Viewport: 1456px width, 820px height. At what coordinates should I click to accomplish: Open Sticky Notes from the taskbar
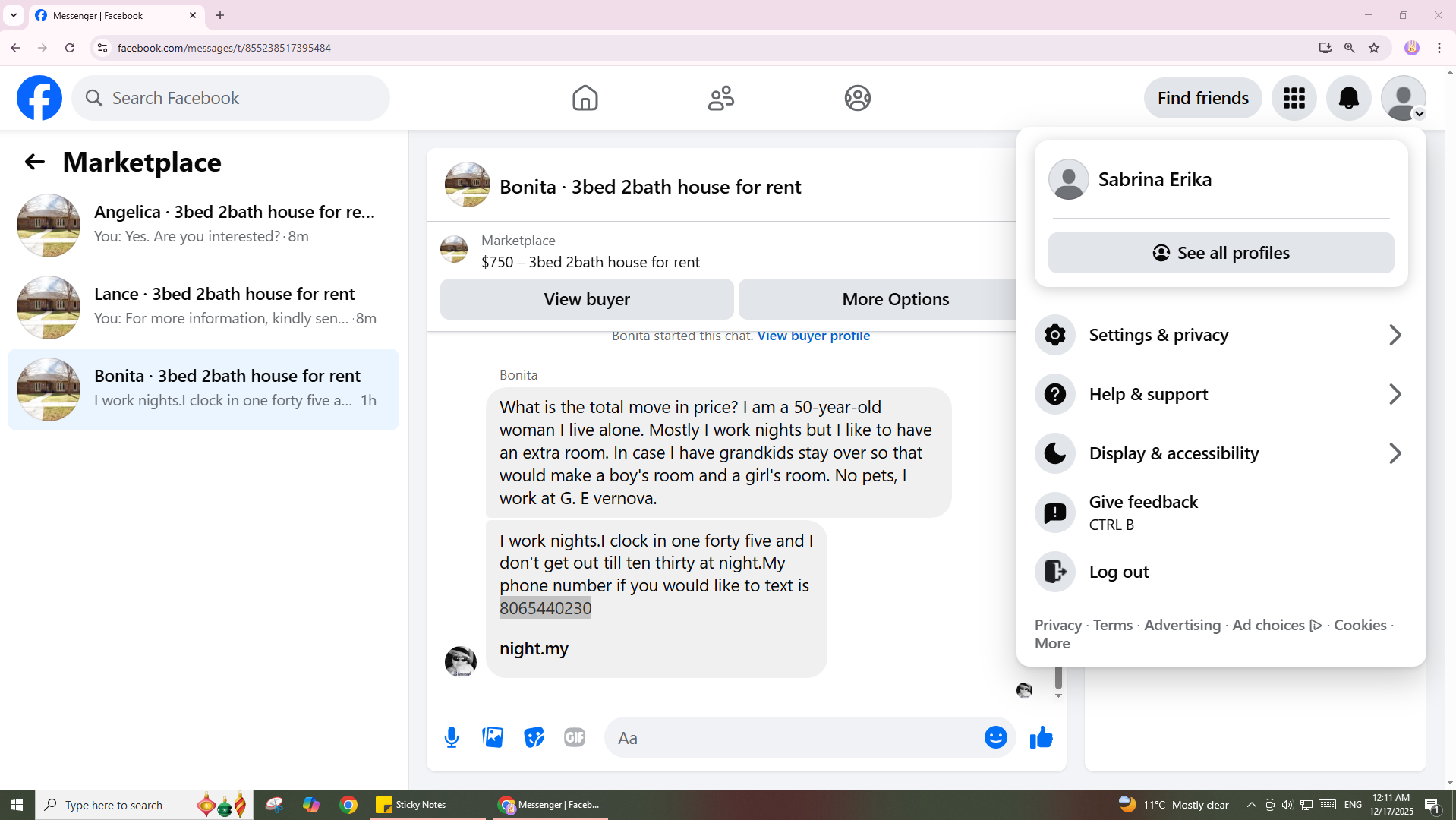(428, 805)
